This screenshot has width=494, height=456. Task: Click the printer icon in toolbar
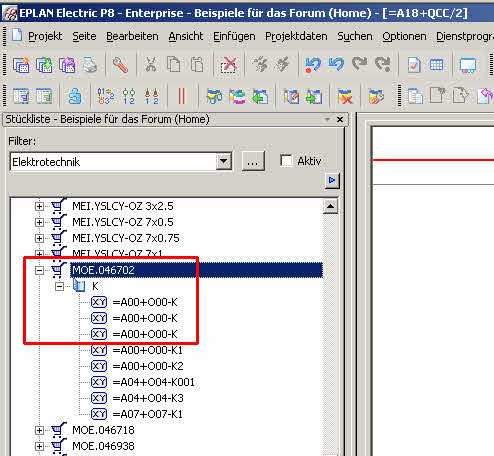click(90, 65)
